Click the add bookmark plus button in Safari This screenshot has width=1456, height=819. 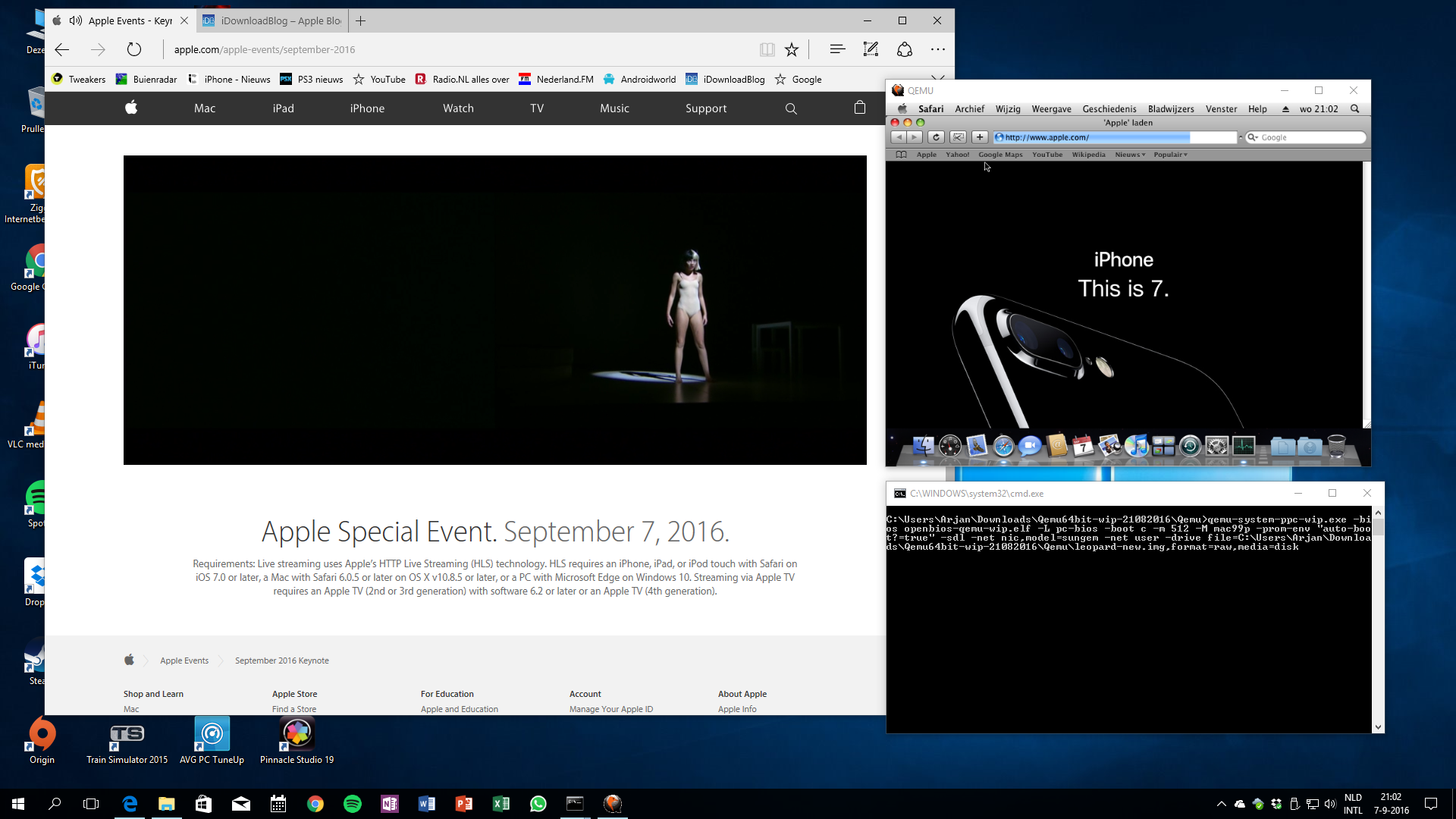click(x=980, y=137)
